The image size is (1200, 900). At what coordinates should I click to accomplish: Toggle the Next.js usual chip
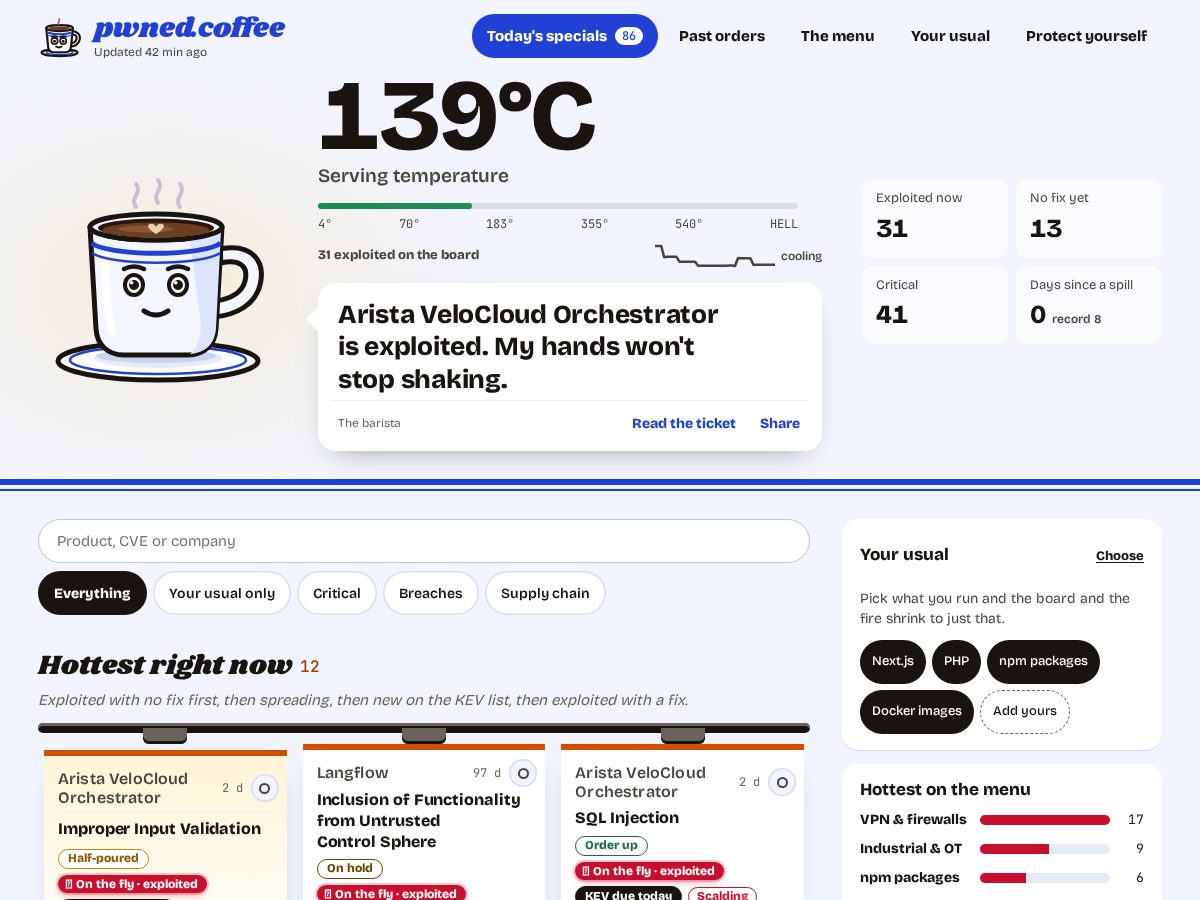(x=893, y=662)
